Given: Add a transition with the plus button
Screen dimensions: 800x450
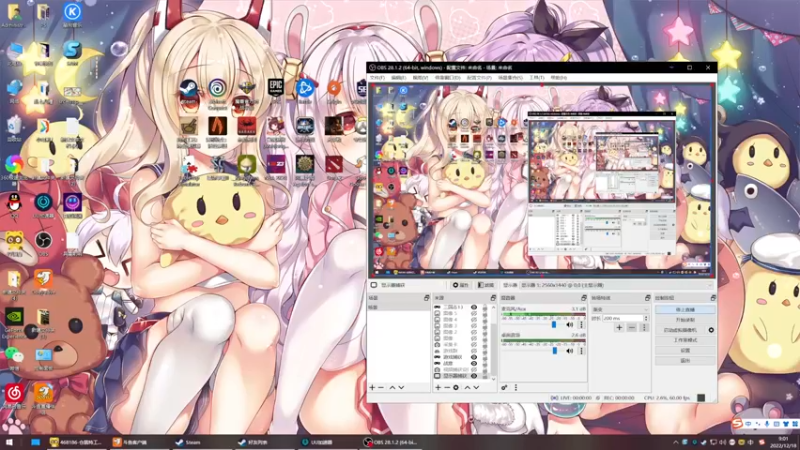Looking at the screenshot, I should coord(619,328).
